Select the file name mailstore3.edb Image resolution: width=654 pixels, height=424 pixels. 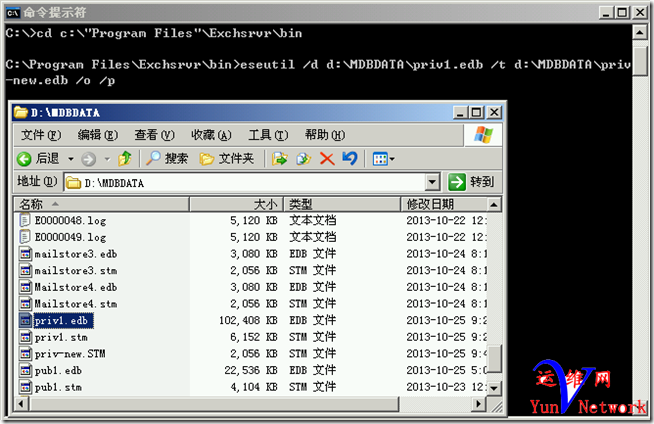pos(75,254)
